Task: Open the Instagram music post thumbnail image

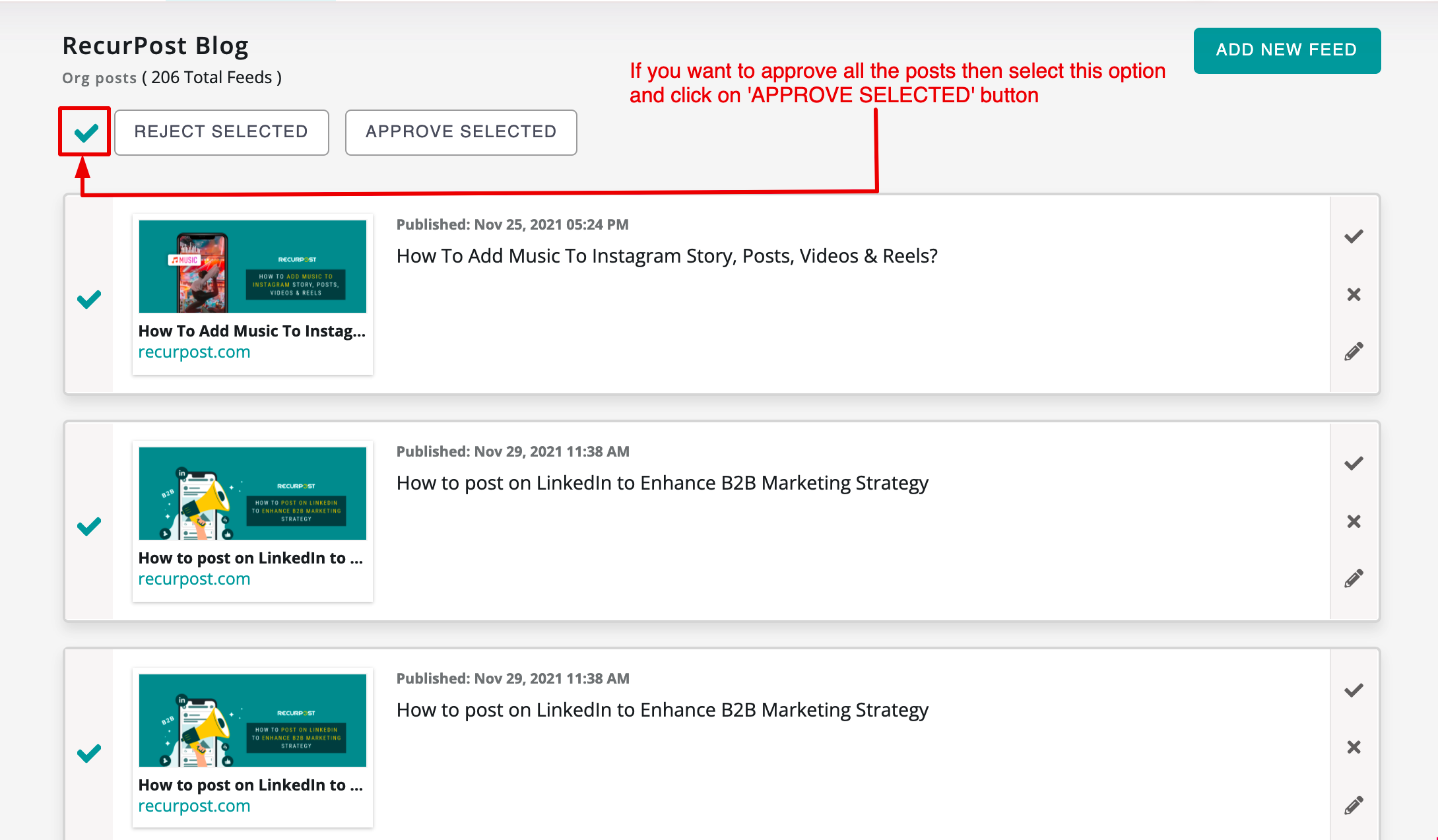Action: coord(252,267)
